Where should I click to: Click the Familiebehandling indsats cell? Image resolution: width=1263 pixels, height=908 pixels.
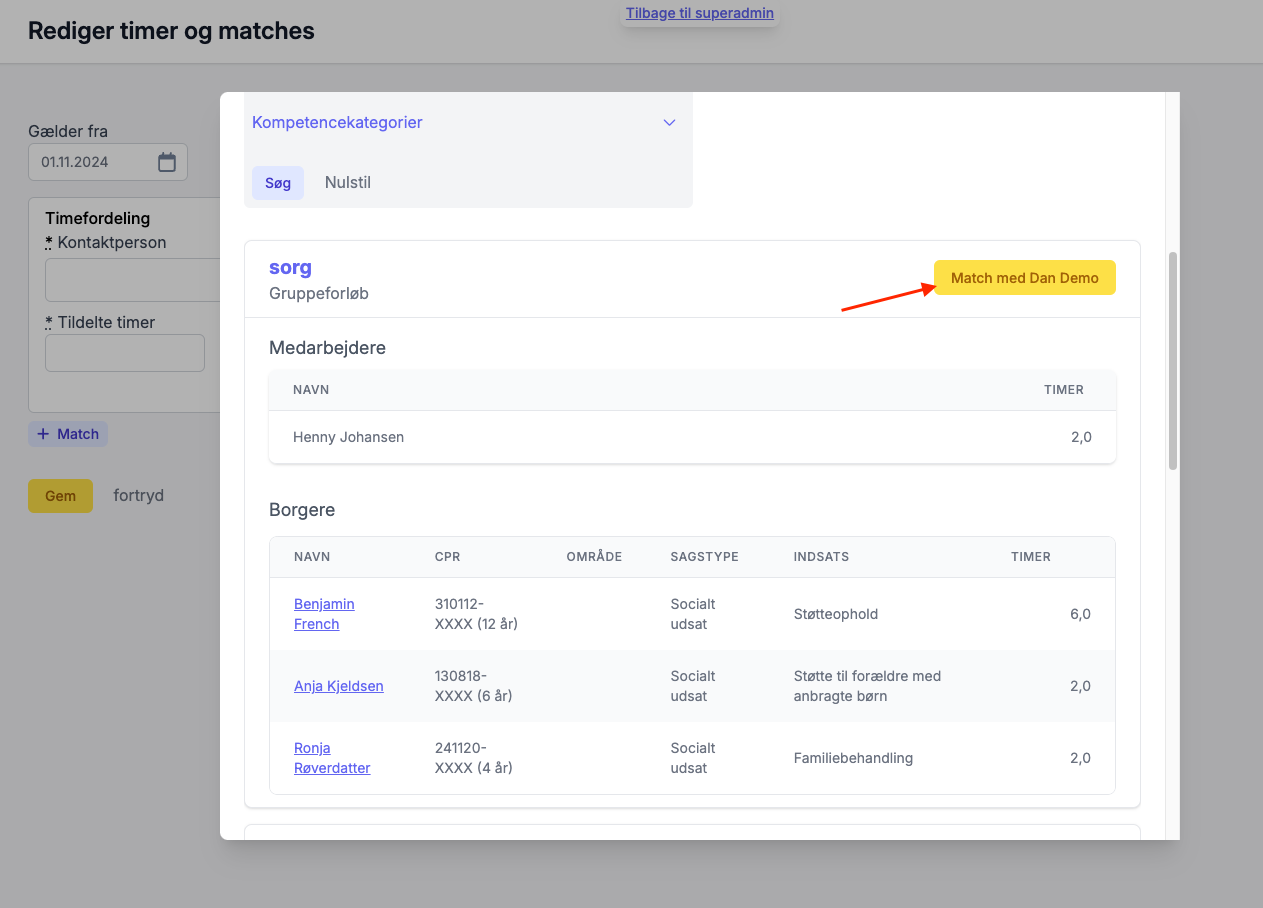pos(853,758)
